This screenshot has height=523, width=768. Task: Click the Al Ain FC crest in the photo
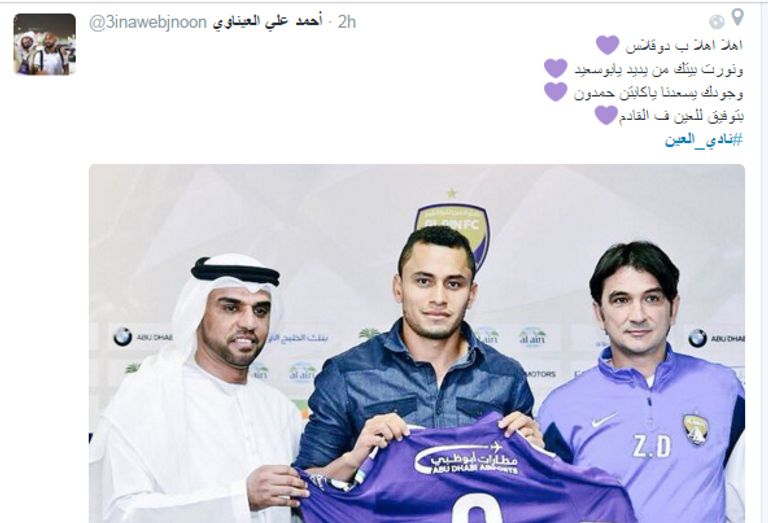click(452, 230)
